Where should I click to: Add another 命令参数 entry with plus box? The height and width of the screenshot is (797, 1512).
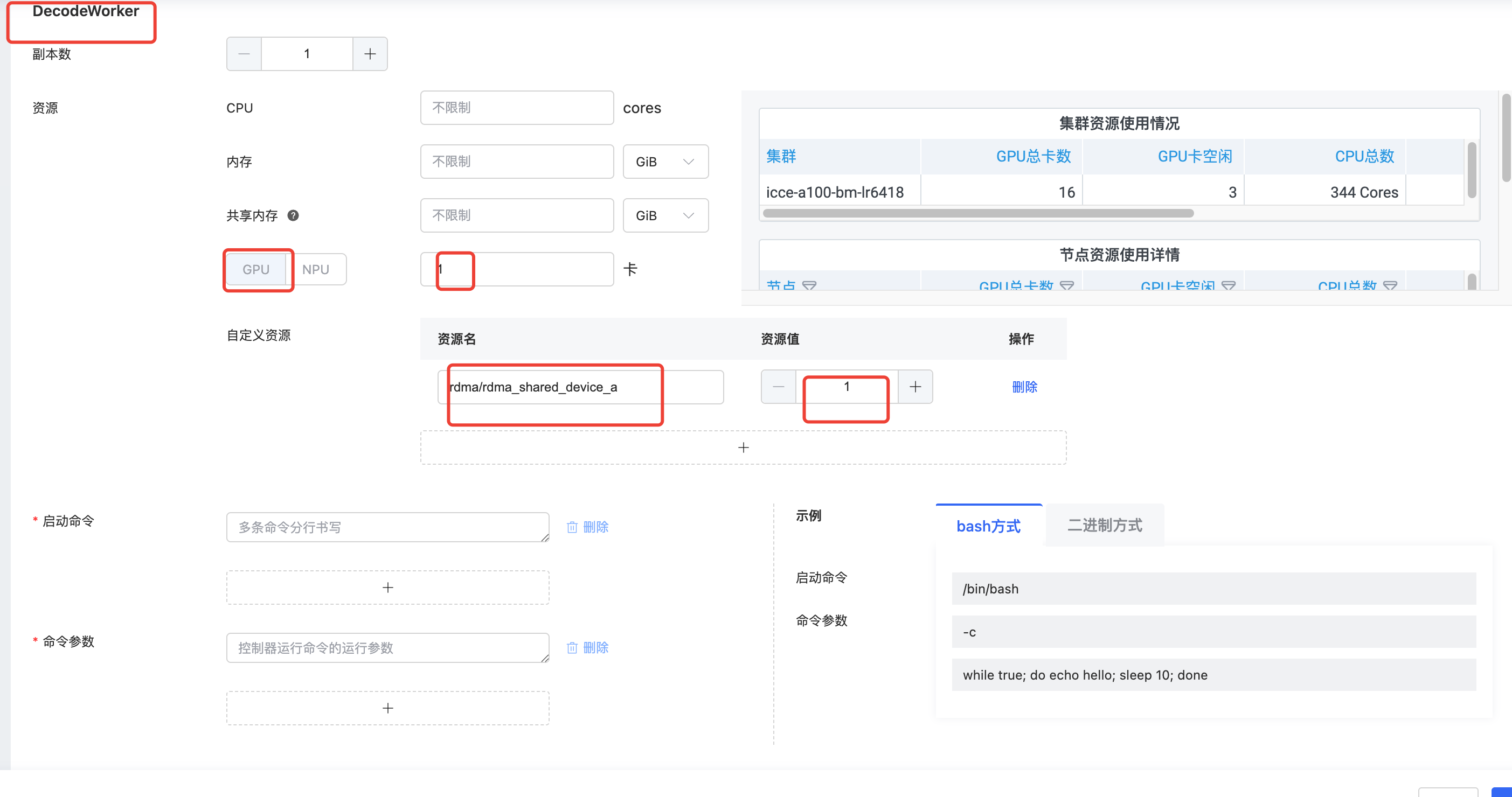pyautogui.click(x=387, y=708)
